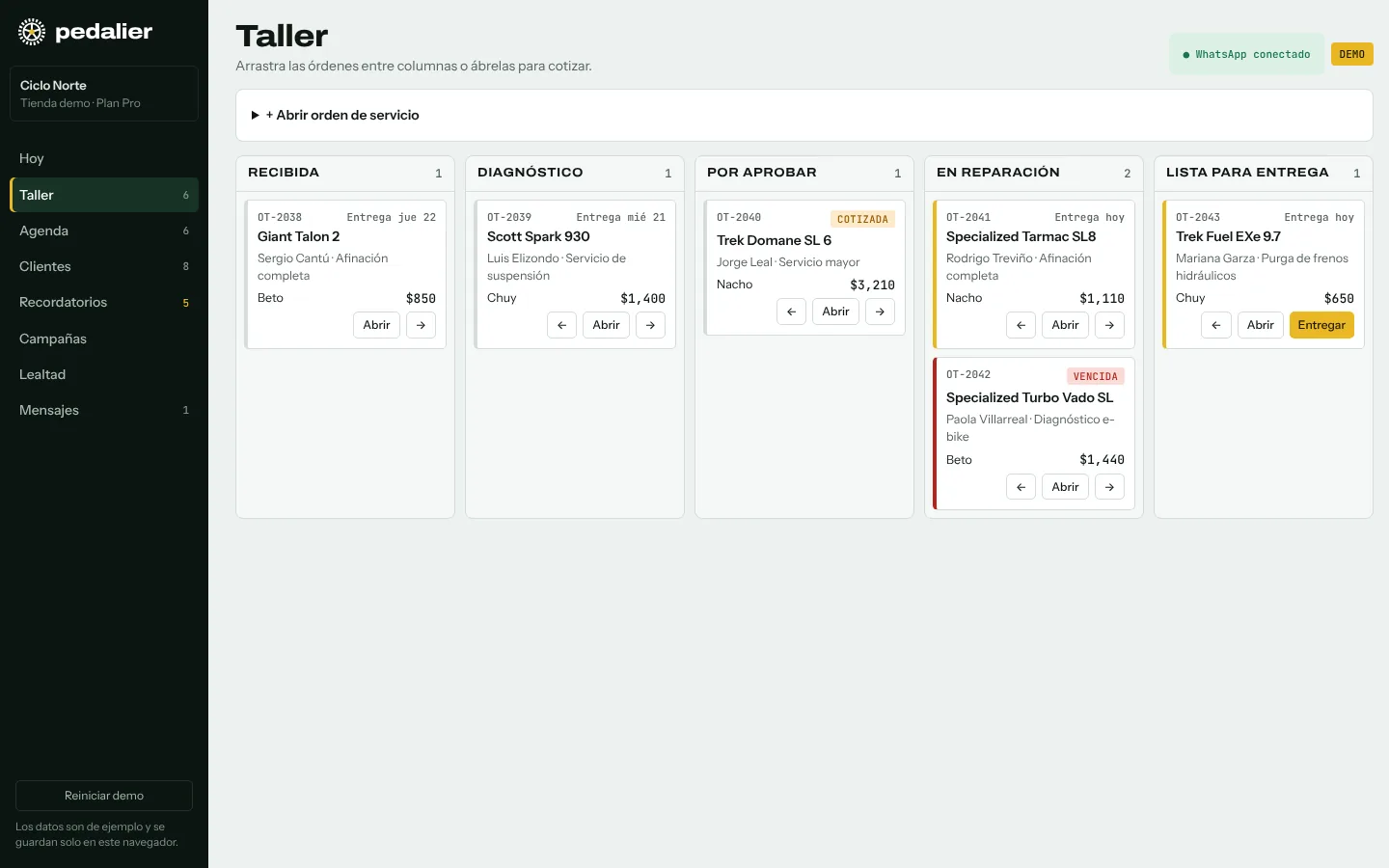Click the VENCIDA tag on OT-2042
Image resolution: width=1389 pixels, height=868 pixels.
[x=1095, y=376]
